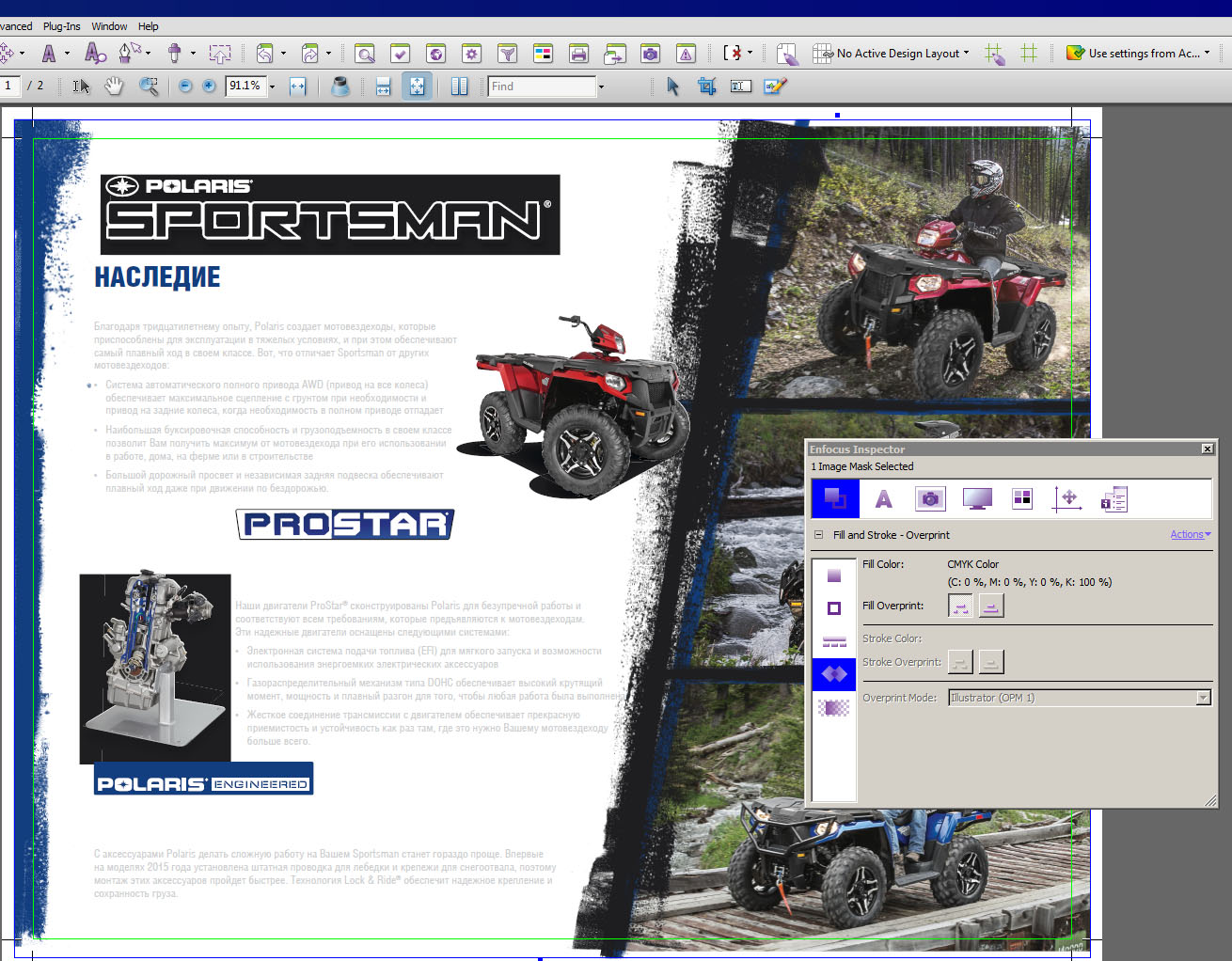Open the Overprint Mode combo box
Image resolution: width=1232 pixels, height=961 pixels.
(x=1080, y=698)
